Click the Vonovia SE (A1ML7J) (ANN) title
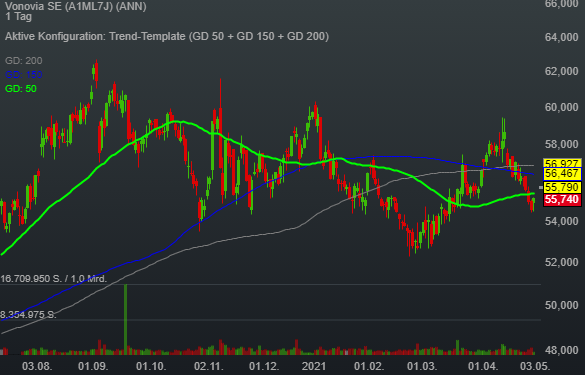585x375 pixels. tap(76, 6)
